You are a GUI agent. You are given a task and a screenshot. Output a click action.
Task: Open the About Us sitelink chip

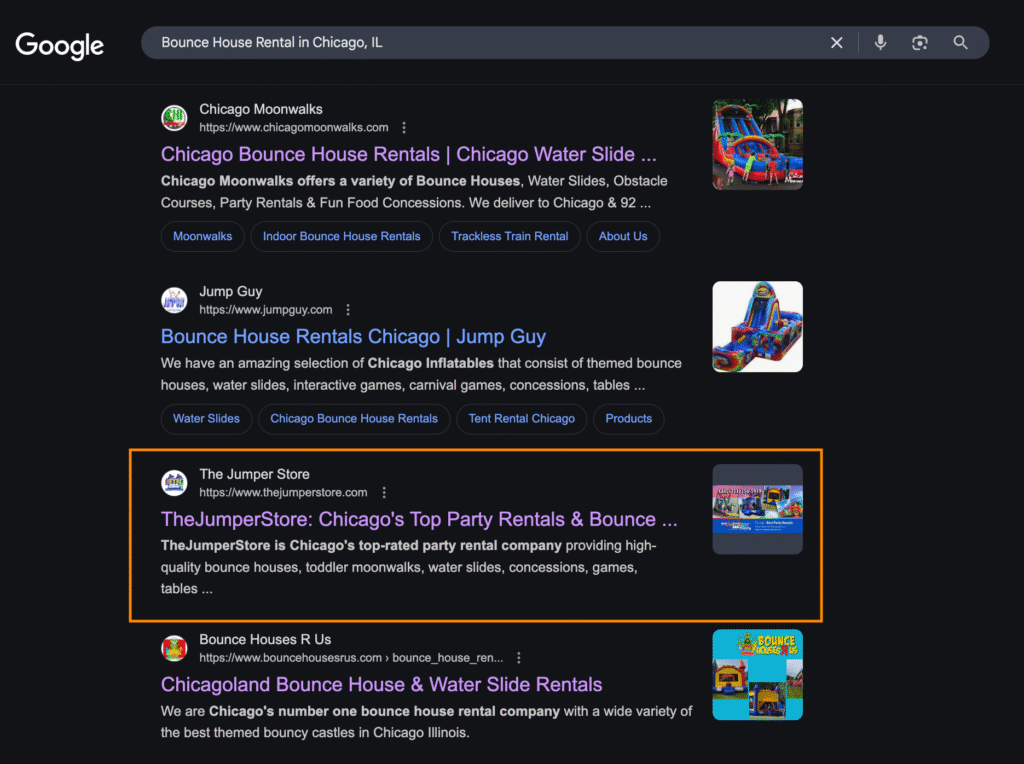click(623, 236)
